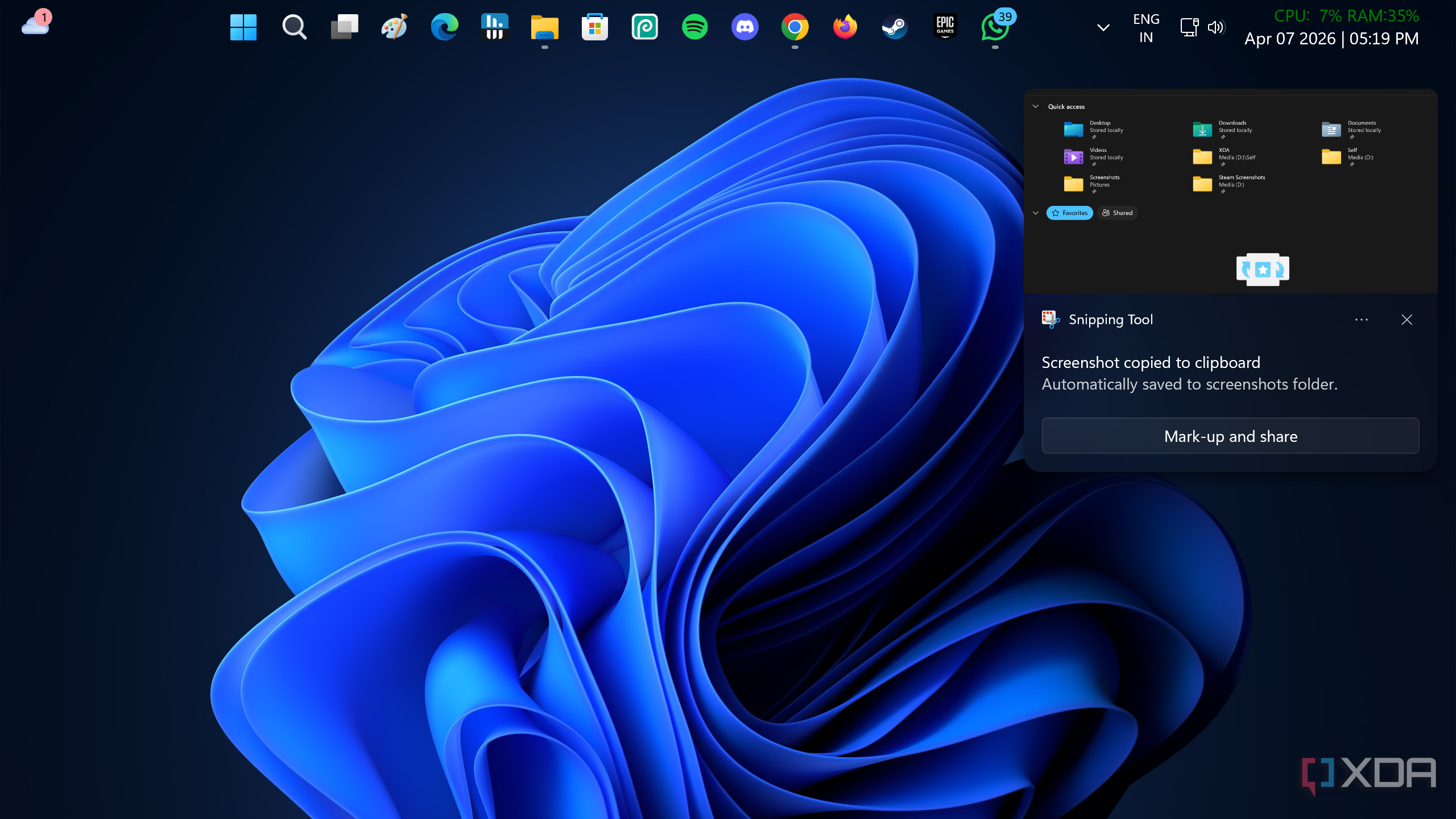Launch Epic Games Launcher icon
Screen dimensions: 1456x819
945,27
